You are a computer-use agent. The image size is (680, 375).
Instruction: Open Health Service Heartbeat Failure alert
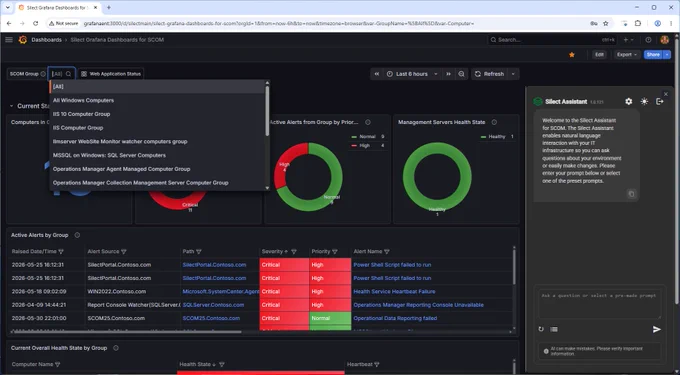tap(394, 292)
